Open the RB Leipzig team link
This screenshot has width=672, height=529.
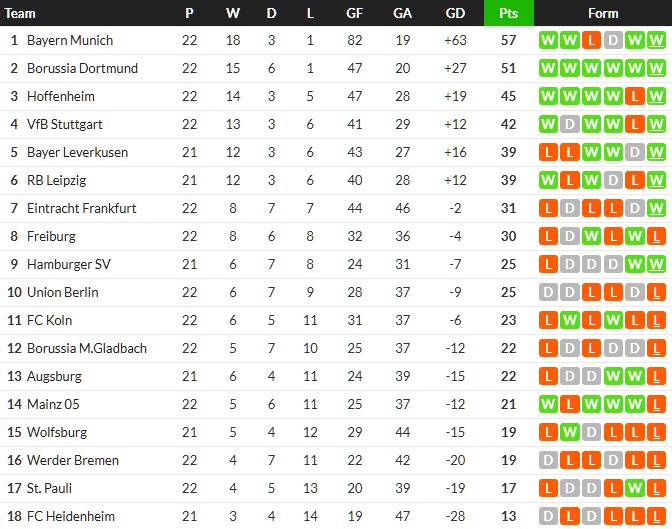pos(56,181)
